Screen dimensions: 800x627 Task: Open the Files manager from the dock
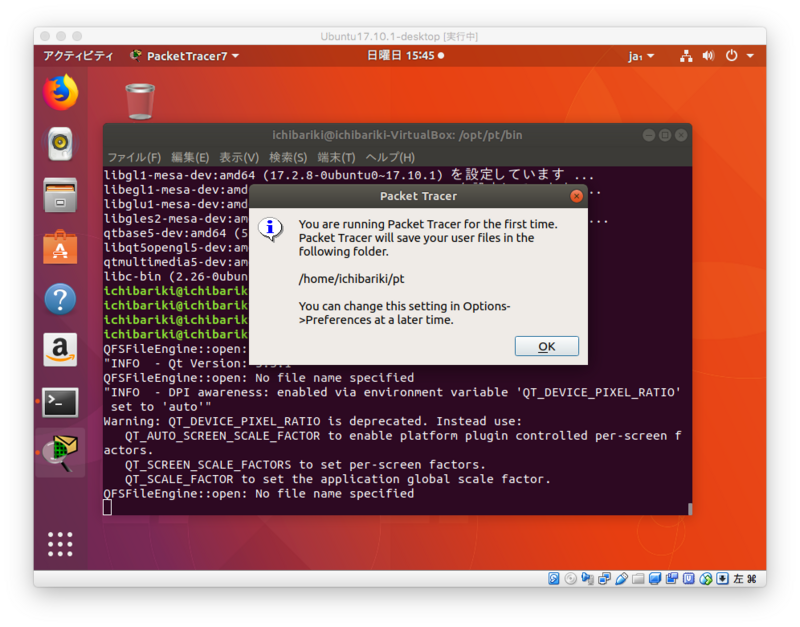click(60, 195)
